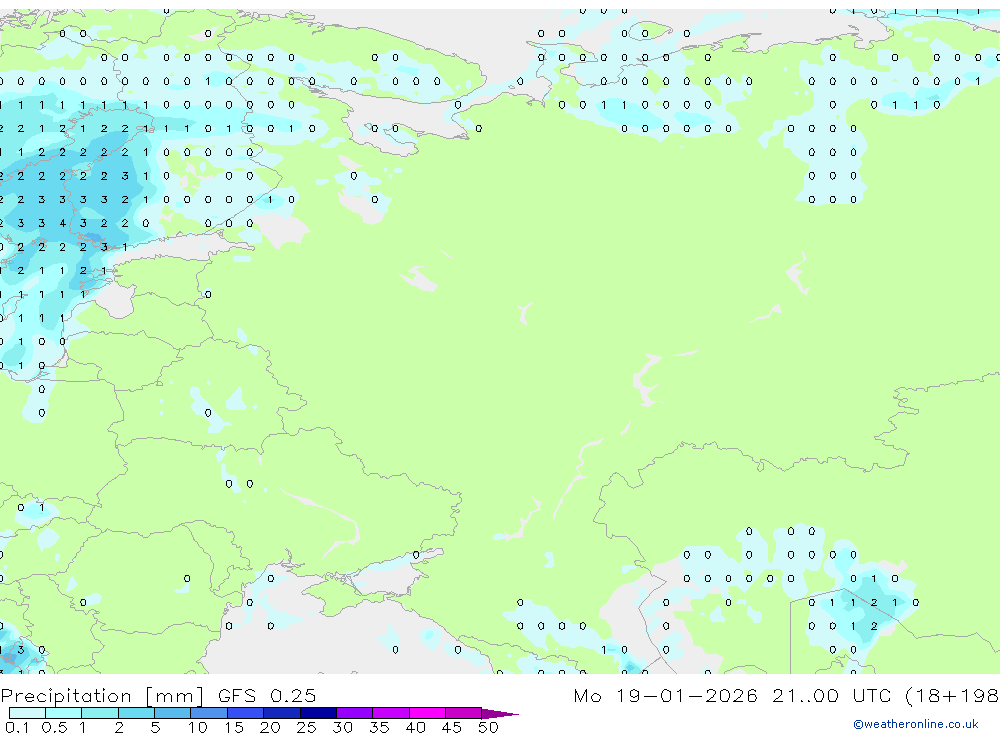Pick the 10–15 mm legend color box
The height and width of the screenshot is (733, 1000).
point(209,713)
